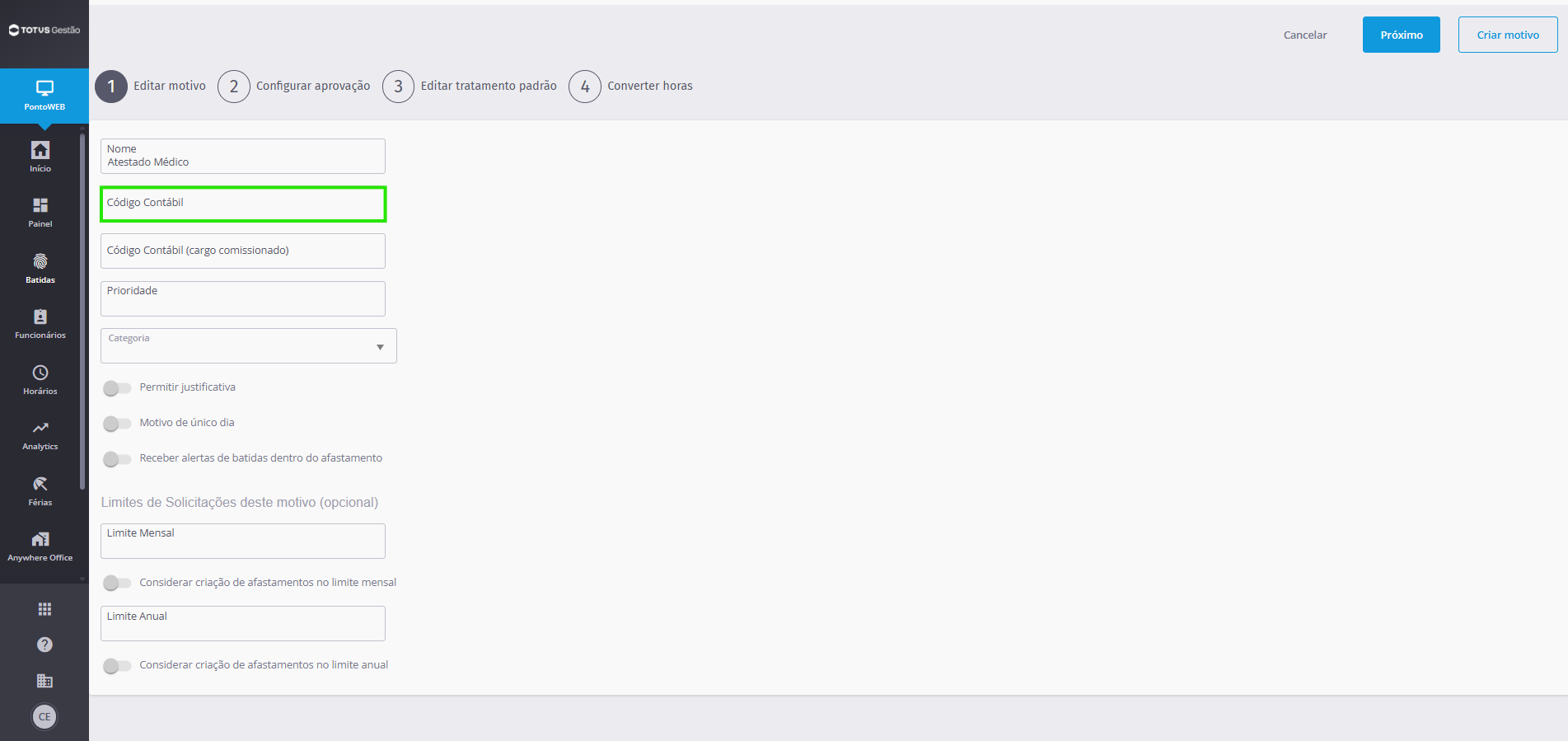
Task: Open the CE user avatar
Action: click(44, 716)
